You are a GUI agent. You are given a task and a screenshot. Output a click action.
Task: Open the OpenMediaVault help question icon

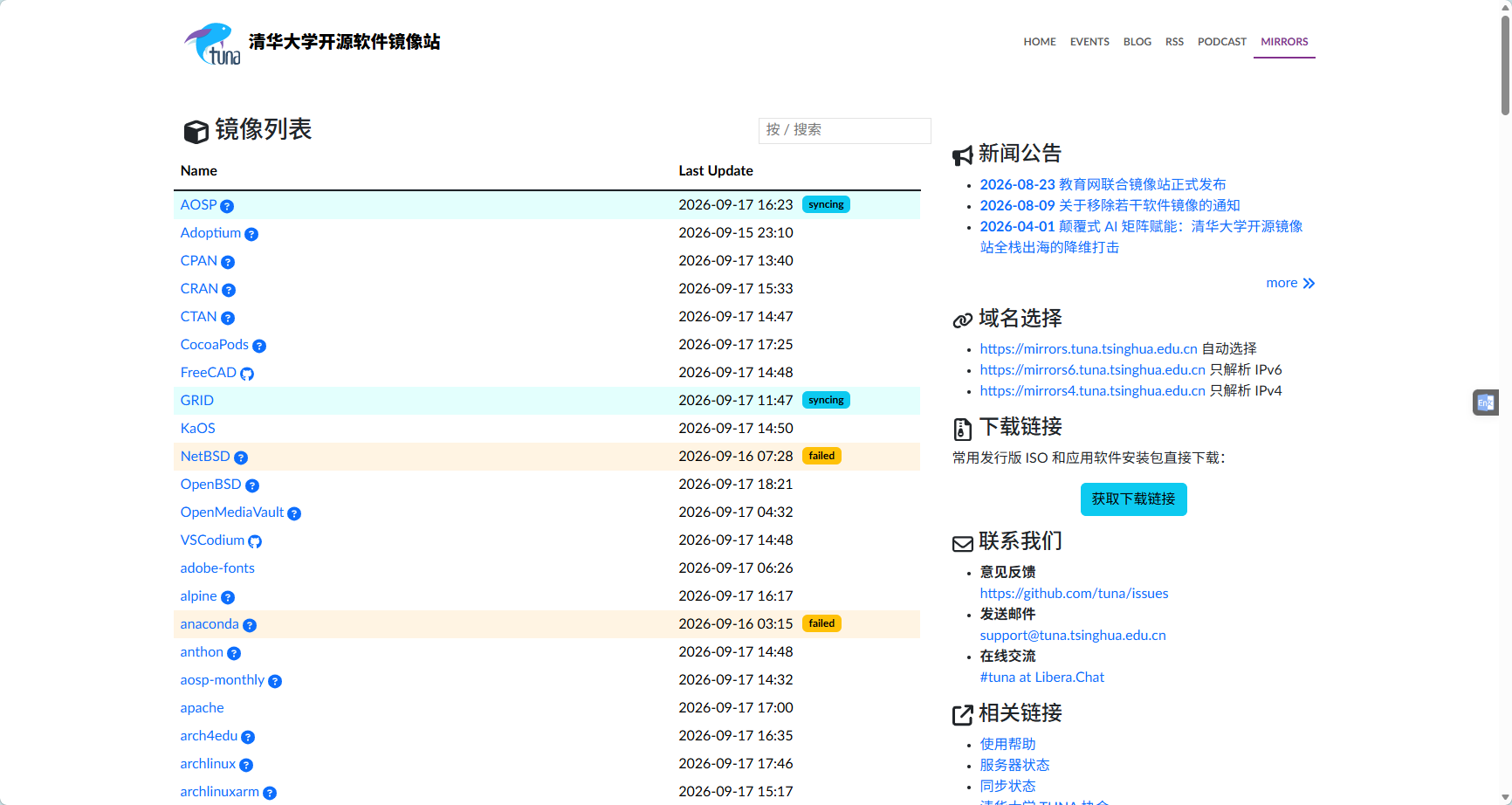(x=294, y=513)
